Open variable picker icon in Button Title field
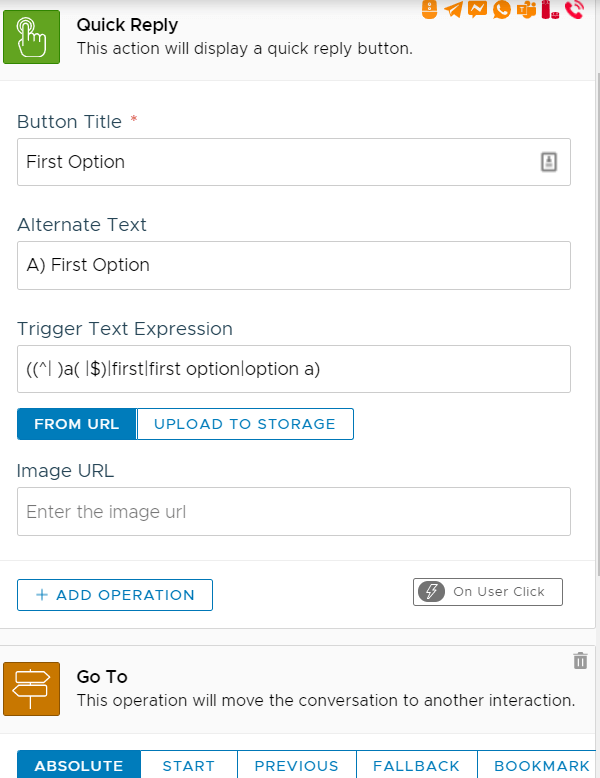This screenshot has width=600, height=778. [548, 162]
